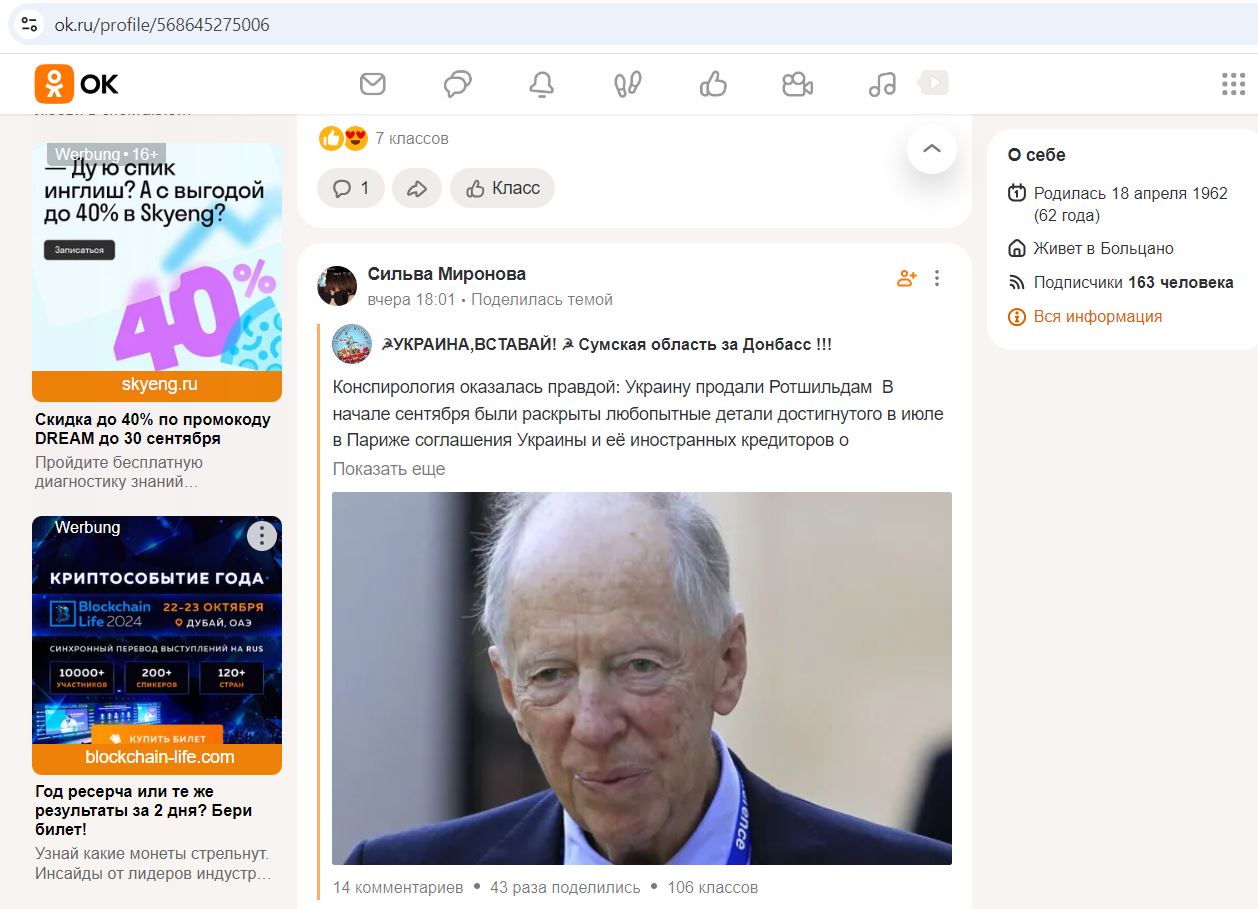Click the Живет в Больцано entry
Image resolution: width=1258 pixels, height=909 pixels.
coord(1091,249)
